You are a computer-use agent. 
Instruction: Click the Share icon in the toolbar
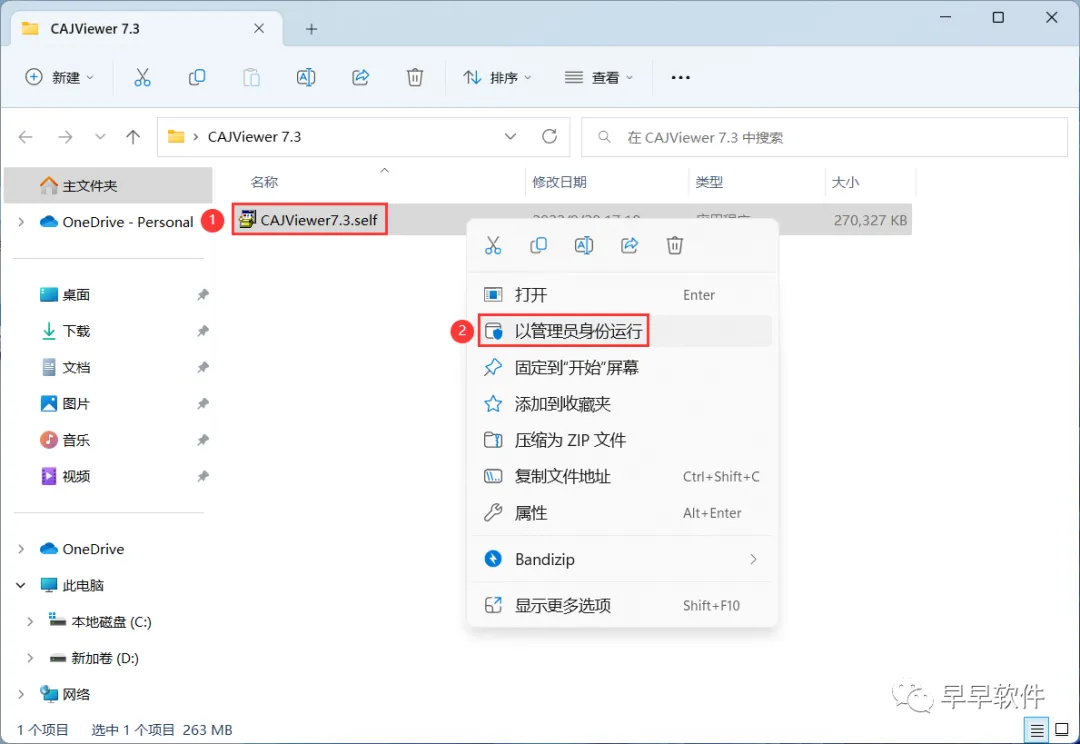[x=360, y=77]
